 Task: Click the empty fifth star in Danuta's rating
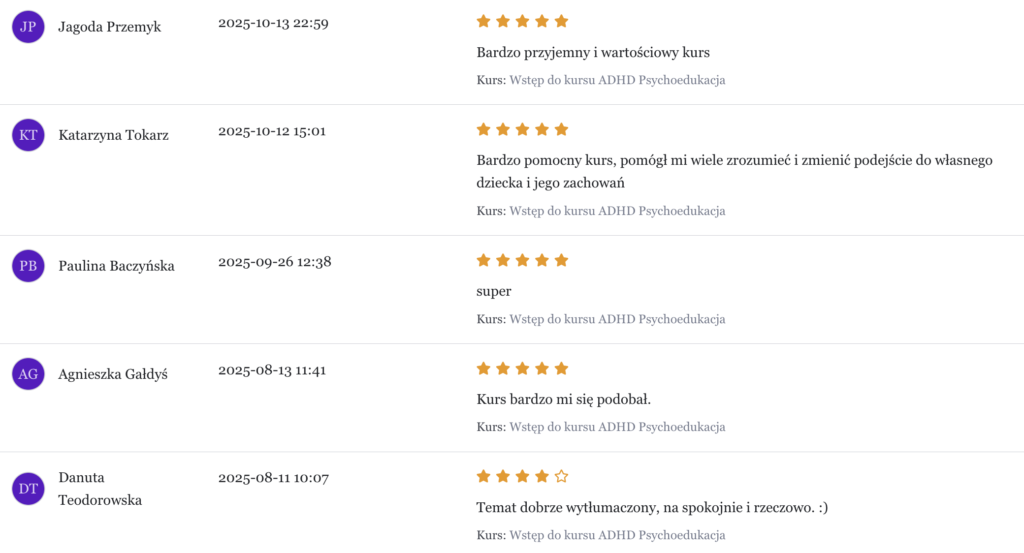tap(561, 476)
